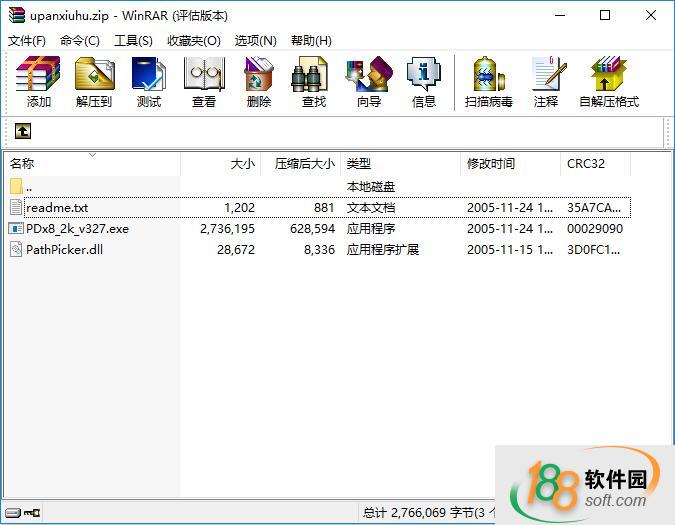Open the parent folder ".." entry
The image size is (675, 525).
[29, 187]
